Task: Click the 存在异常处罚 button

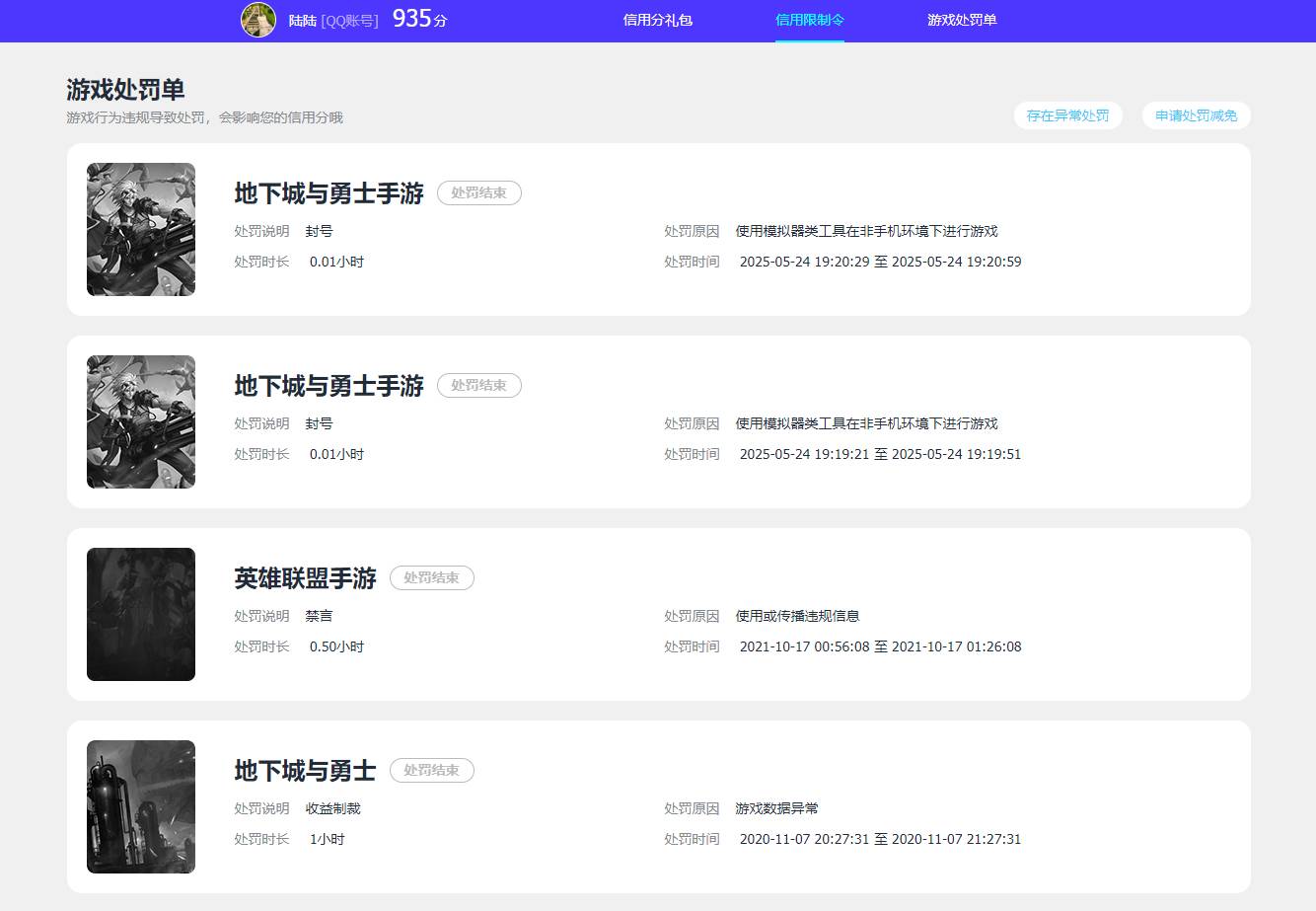Action: click(1068, 115)
